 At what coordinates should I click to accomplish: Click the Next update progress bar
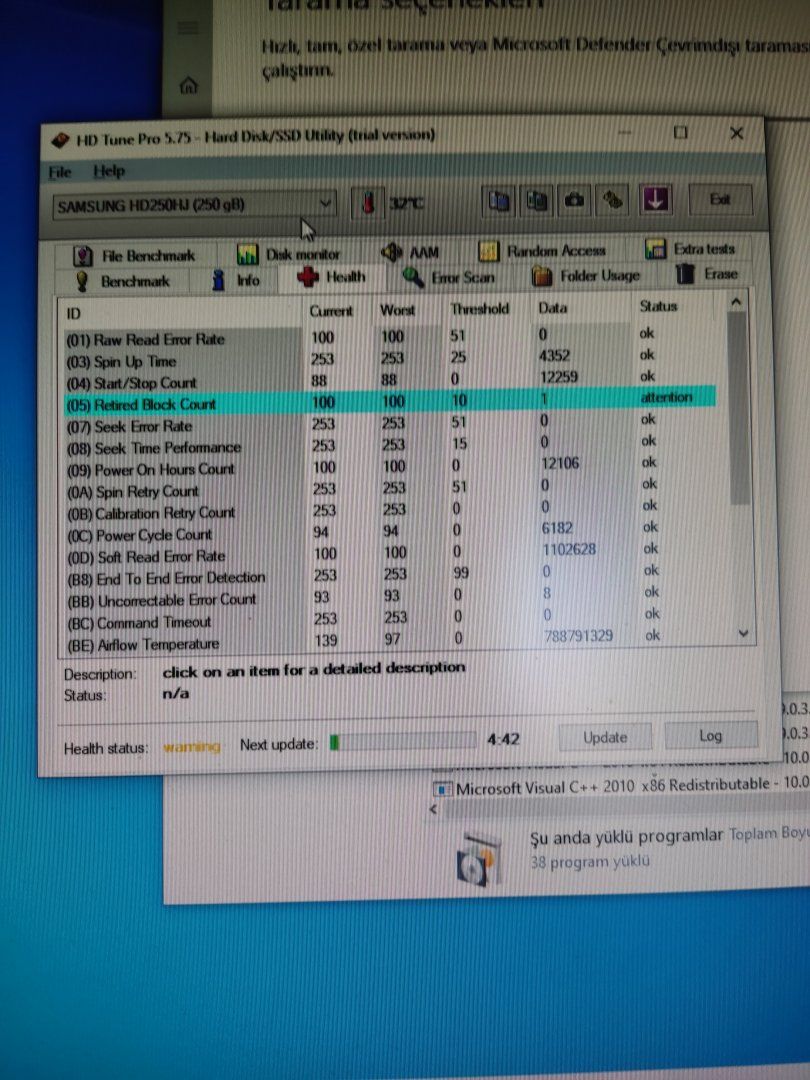point(402,741)
